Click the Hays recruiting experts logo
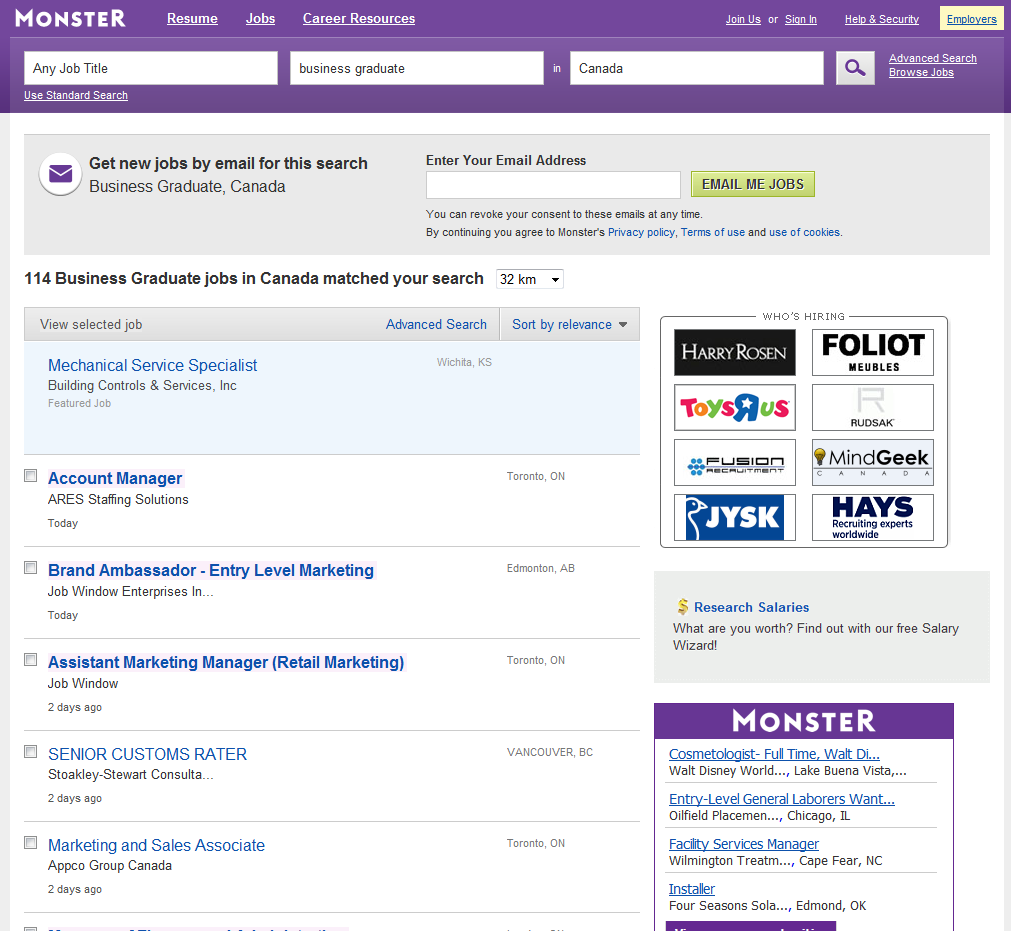The image size is (1011, 931). (x=872, y=517)
